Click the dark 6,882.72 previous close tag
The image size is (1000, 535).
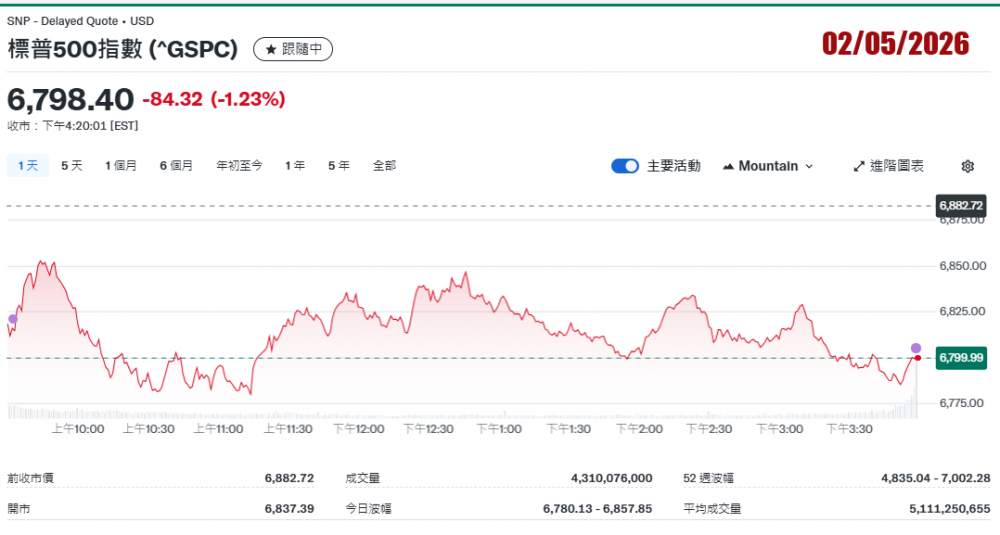point(960,206)
